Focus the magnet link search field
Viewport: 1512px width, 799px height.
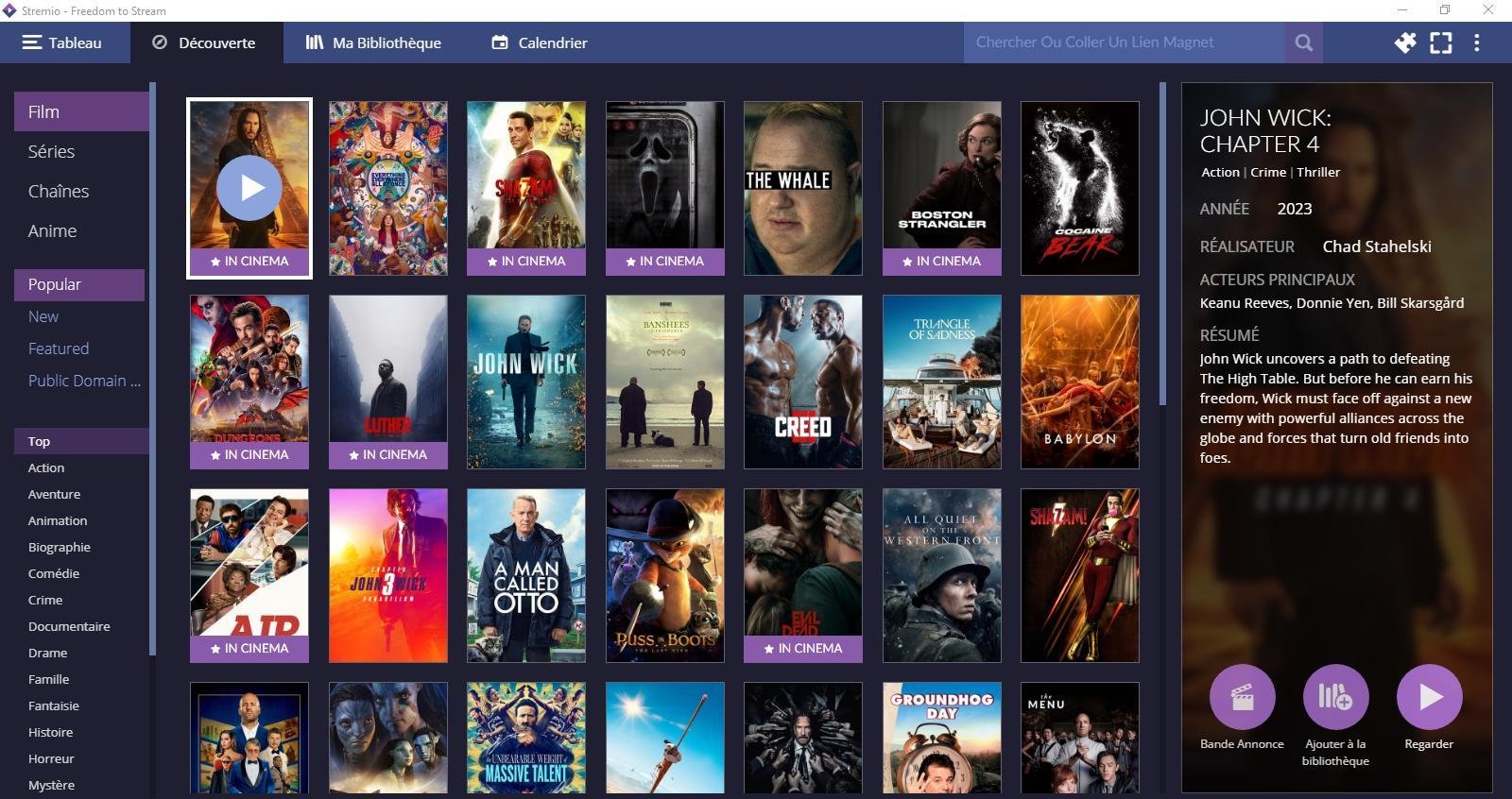click(1124, 42)
